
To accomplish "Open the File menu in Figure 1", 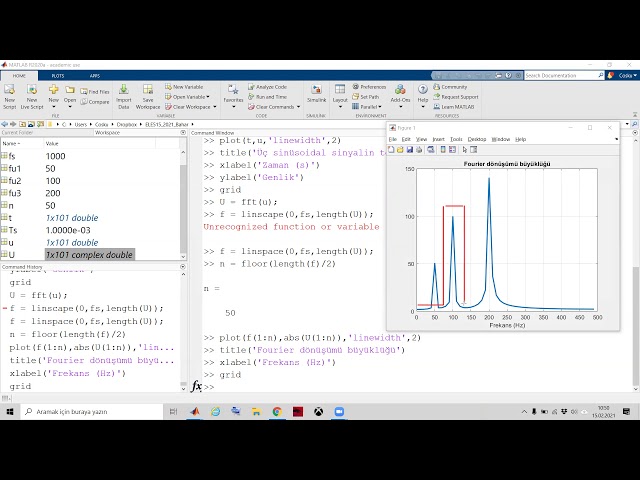I will [392, 139].
